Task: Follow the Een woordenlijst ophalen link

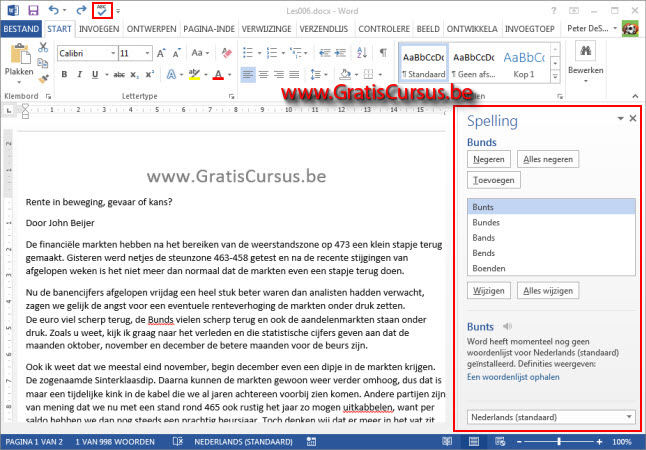Action: (513, 377)
